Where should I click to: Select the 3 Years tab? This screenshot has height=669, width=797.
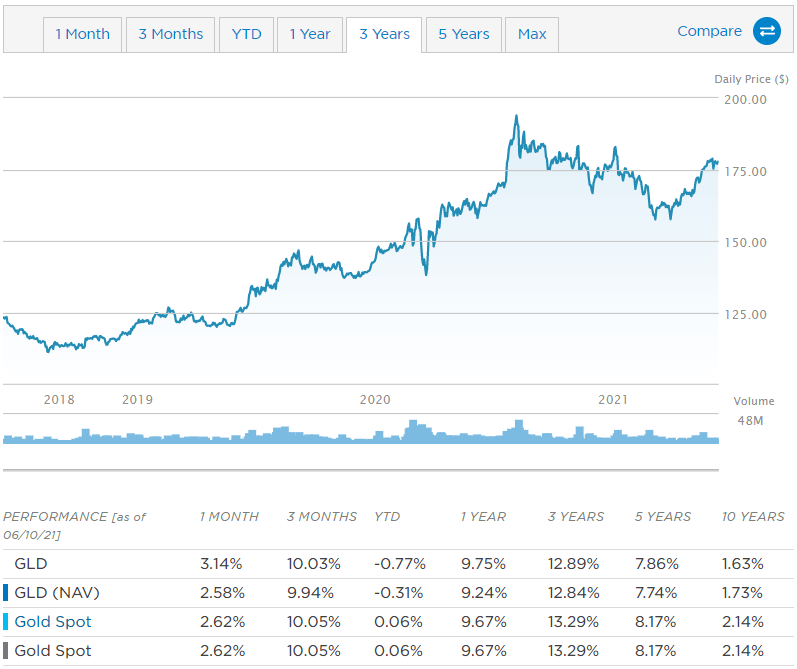[x=384, y=34]
